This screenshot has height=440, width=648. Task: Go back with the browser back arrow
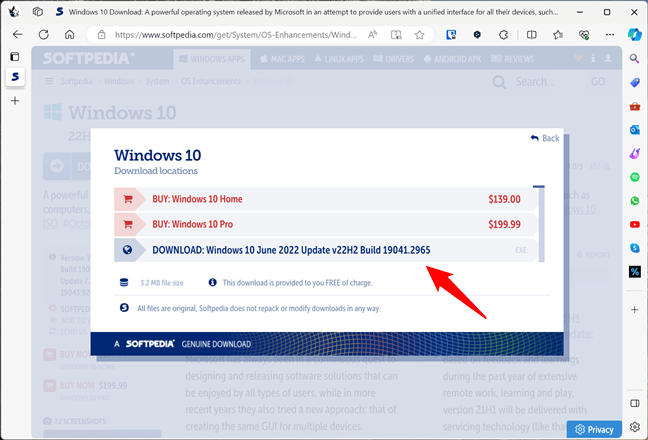click(x=17, y=35)
